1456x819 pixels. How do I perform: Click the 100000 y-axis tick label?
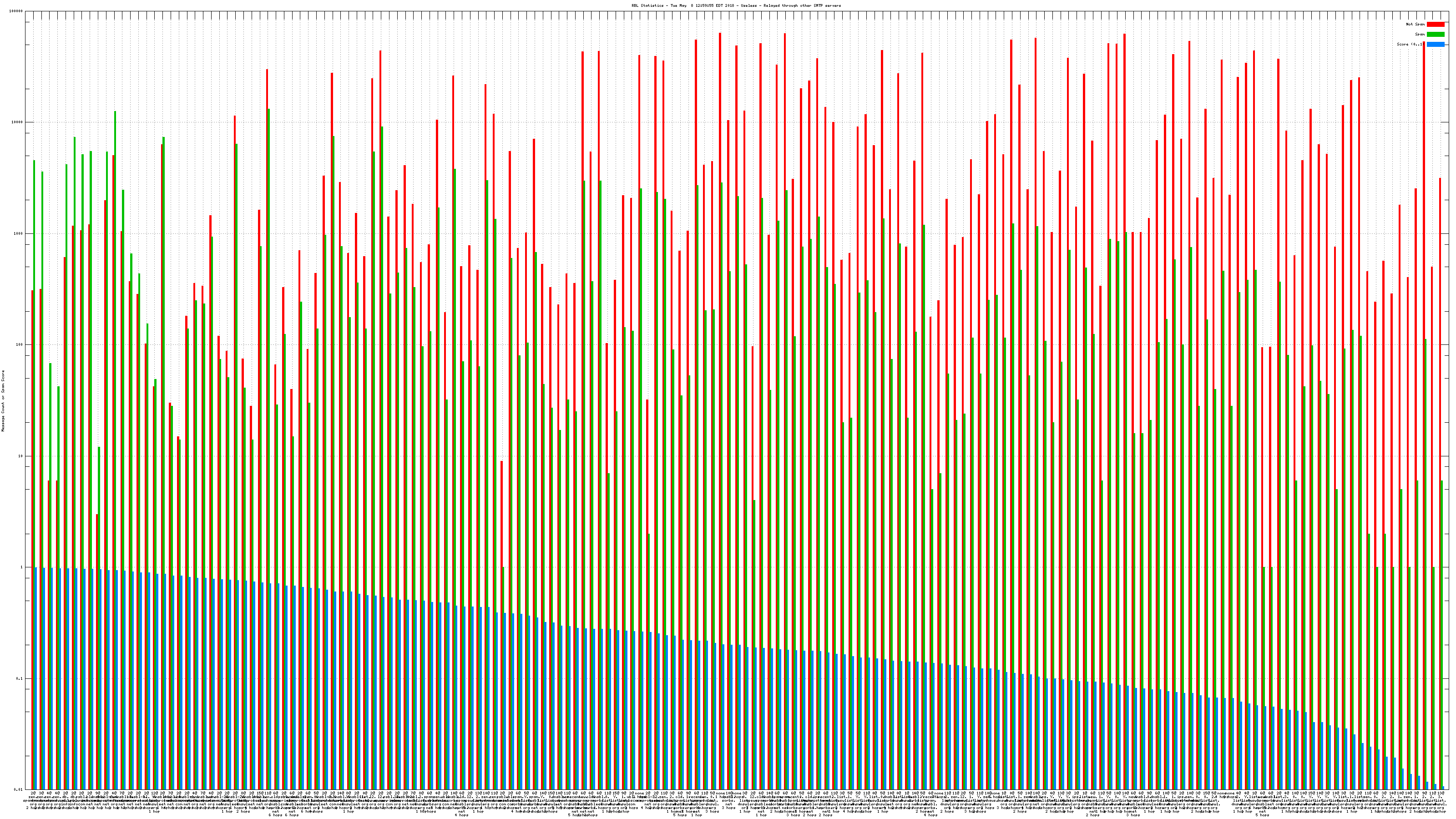click(x=16, y=11)
